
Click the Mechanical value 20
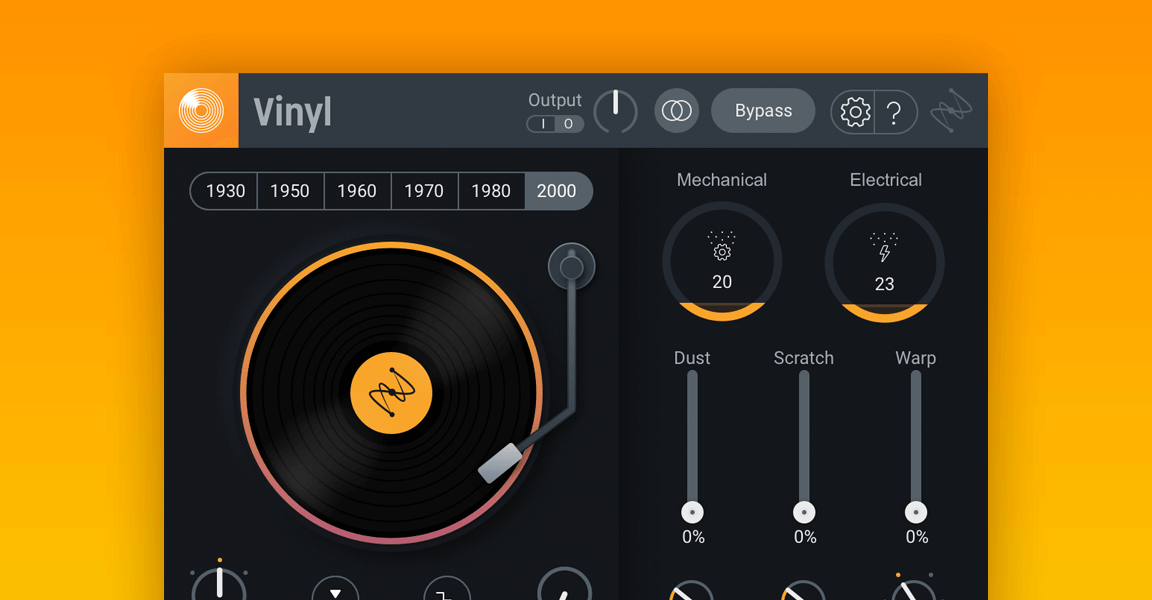(721, 282)
